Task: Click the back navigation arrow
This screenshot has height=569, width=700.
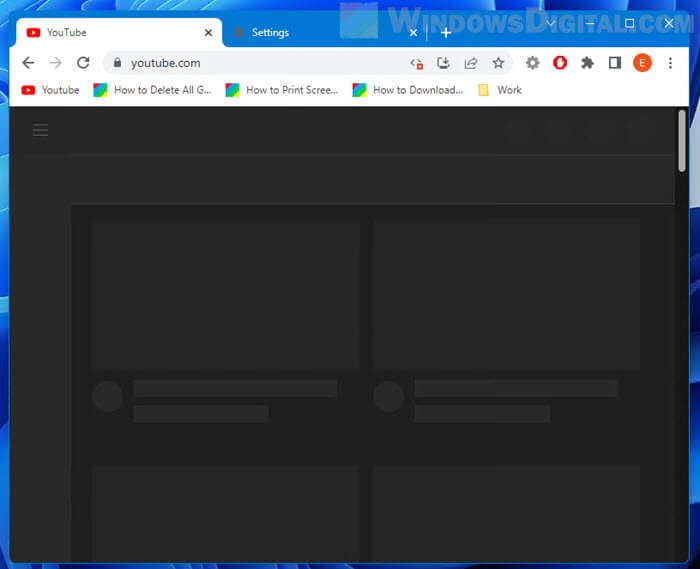Action: [28, 63]
